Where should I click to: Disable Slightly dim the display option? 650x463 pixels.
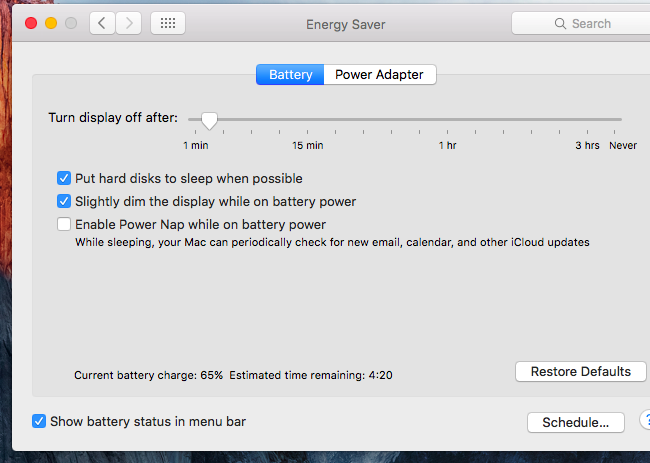64,201
